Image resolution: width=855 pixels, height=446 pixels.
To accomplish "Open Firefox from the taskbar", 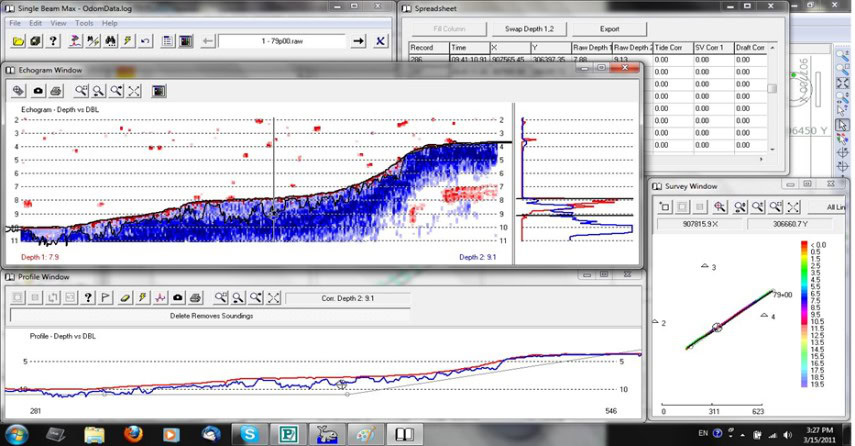I will [x=133, y=434].
